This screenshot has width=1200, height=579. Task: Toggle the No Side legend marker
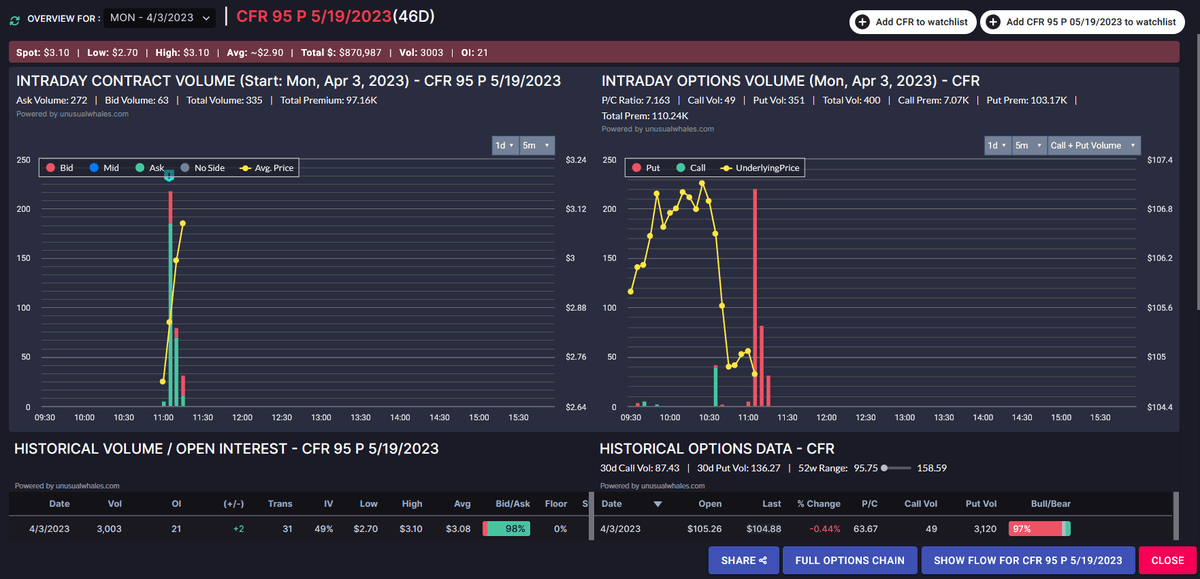185,168
